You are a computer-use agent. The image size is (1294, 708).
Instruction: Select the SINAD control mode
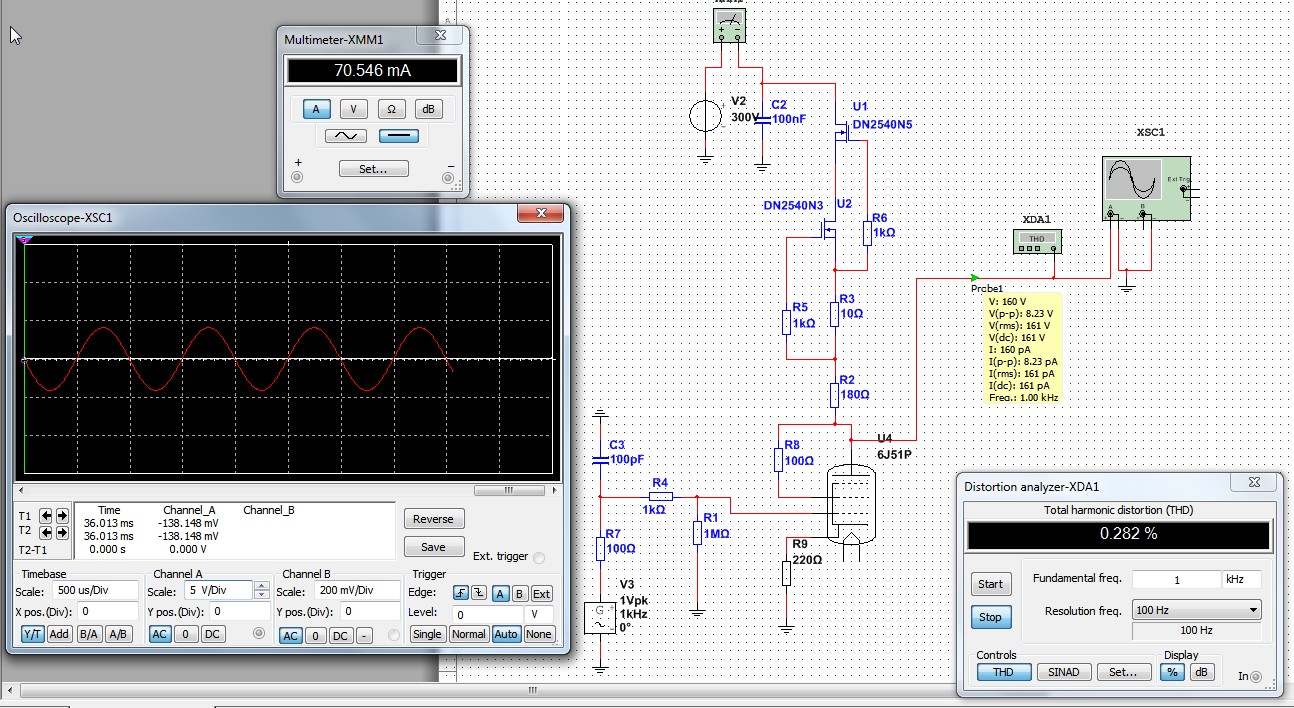click(1063, 672)
